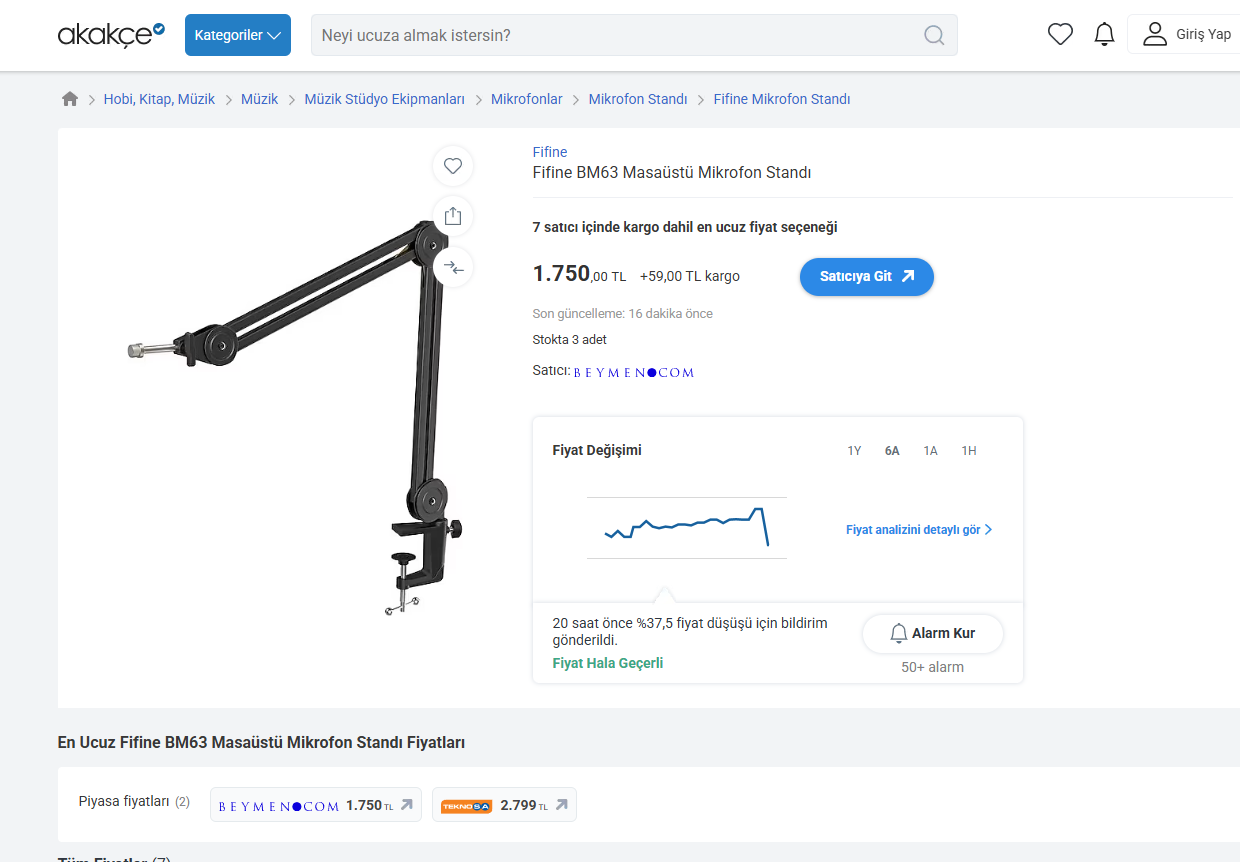Image resolution: width=1240 pixels, height=862 pixels.
Task: Open the favorites heart icon in header
Action: (x=1060, y=35)
